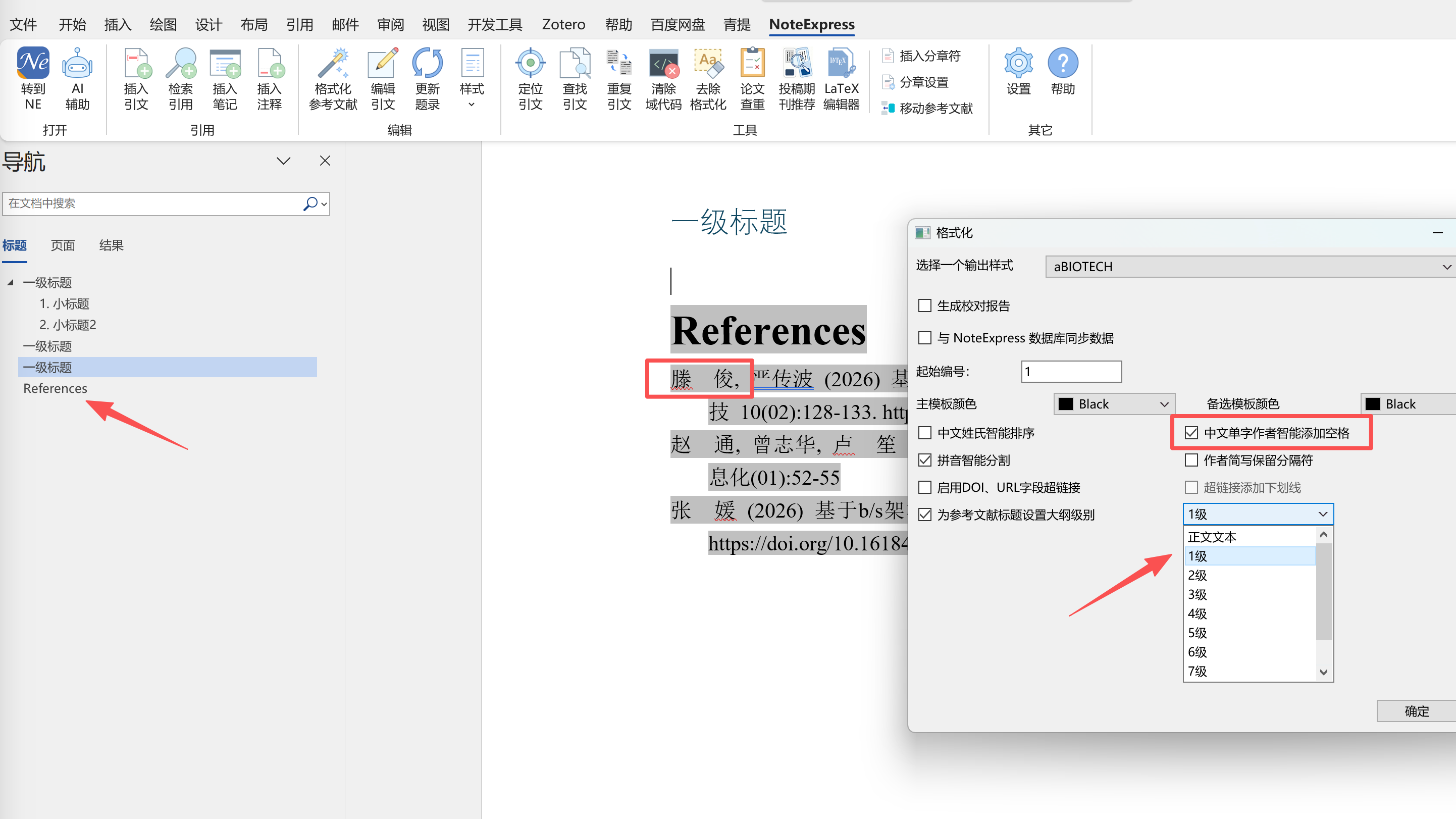Screen dimensions: 1456x819
Task: Click 定位引文 target icon
Action: pyautogui.click(x=530, y=78)
